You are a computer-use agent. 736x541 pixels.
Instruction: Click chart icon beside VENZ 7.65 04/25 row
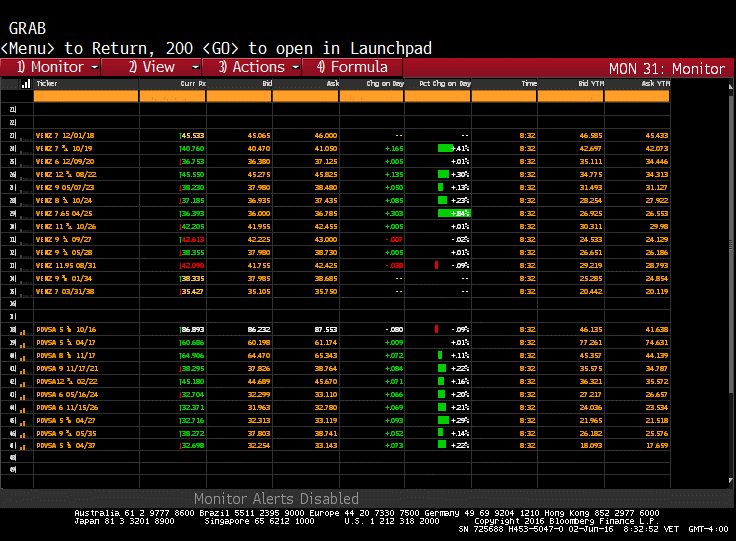[x=26, y=213]
